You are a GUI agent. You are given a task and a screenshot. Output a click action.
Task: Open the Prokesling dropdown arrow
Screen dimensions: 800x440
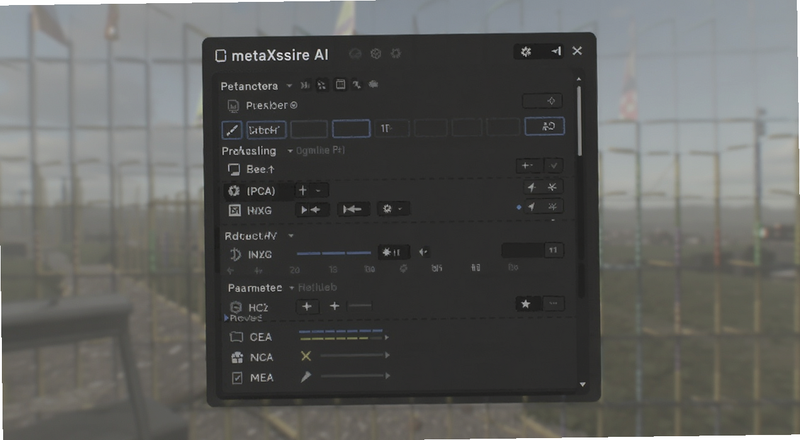[290, 151]
